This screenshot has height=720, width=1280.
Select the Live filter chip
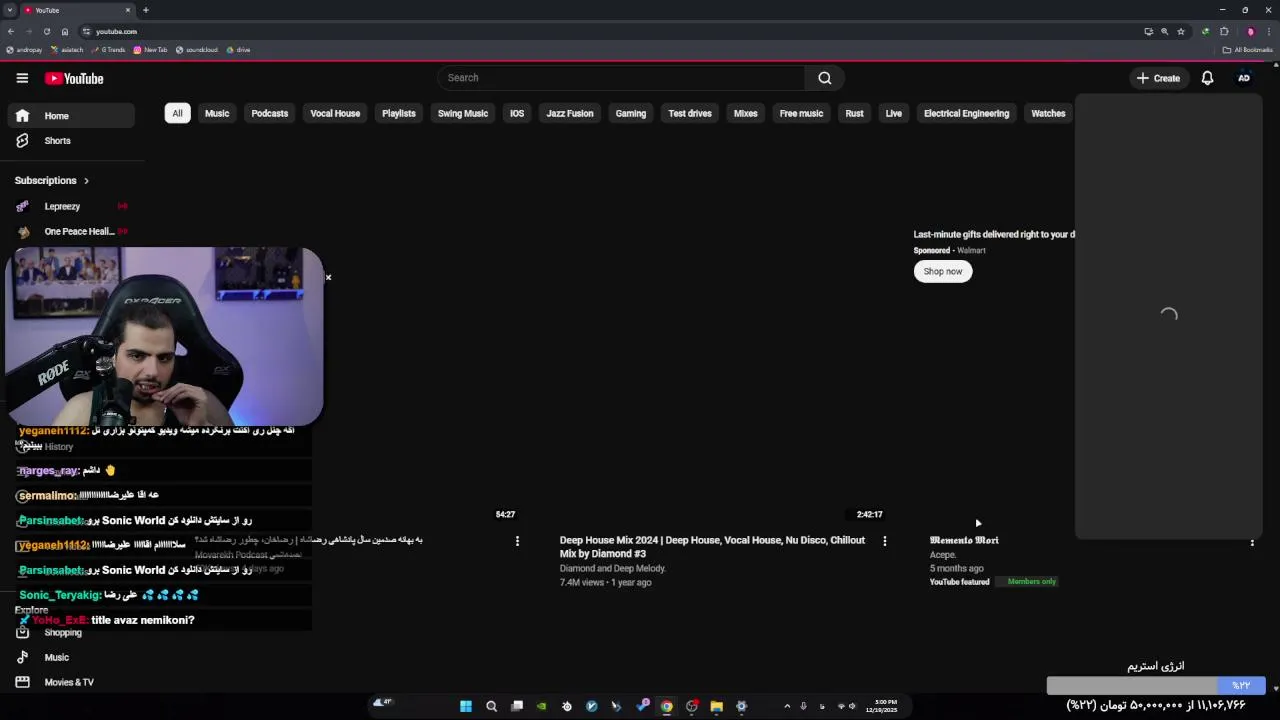pyautogui.click(x=894, y=114)
